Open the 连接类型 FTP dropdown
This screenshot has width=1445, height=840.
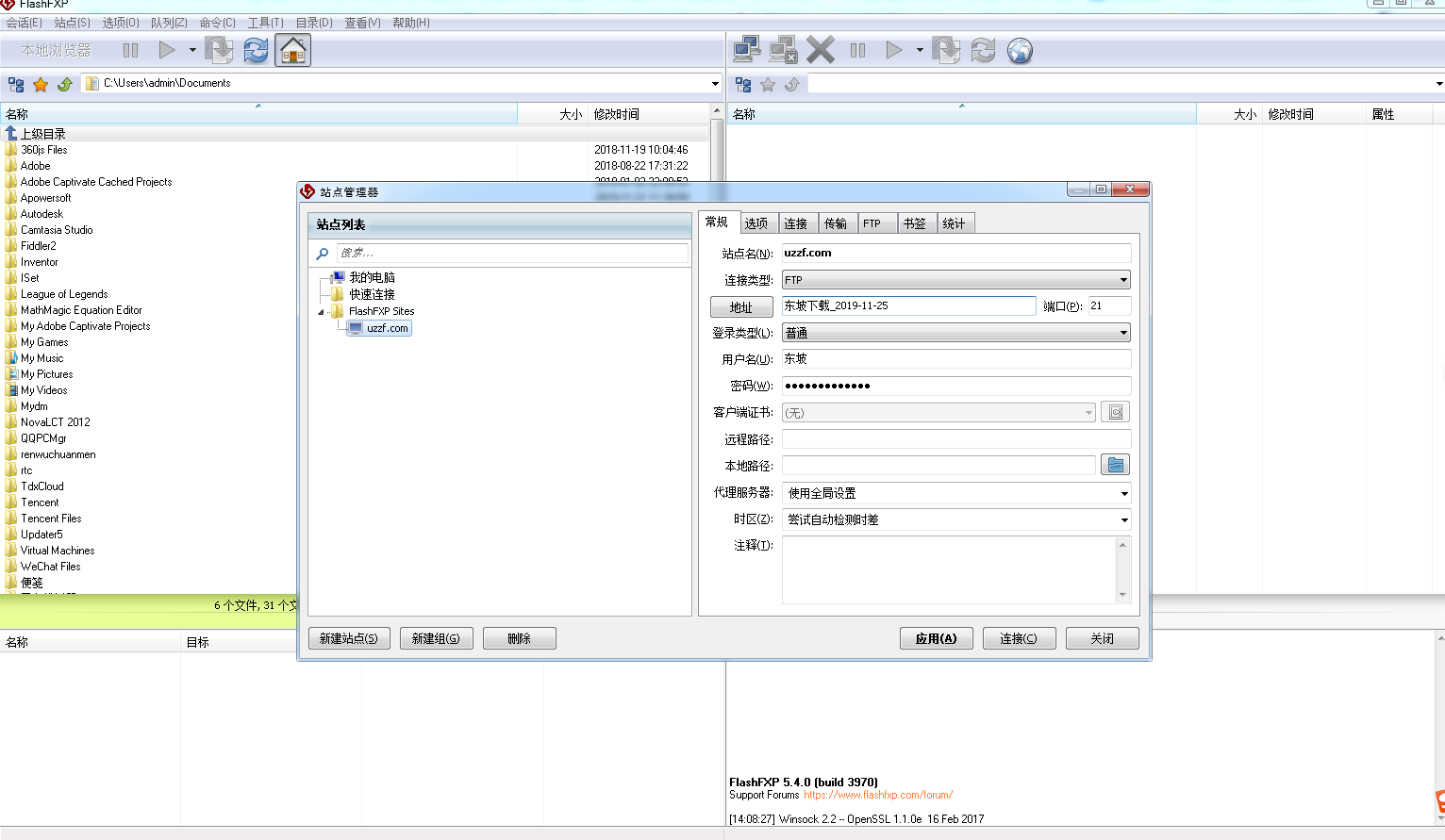pos(956,280)
